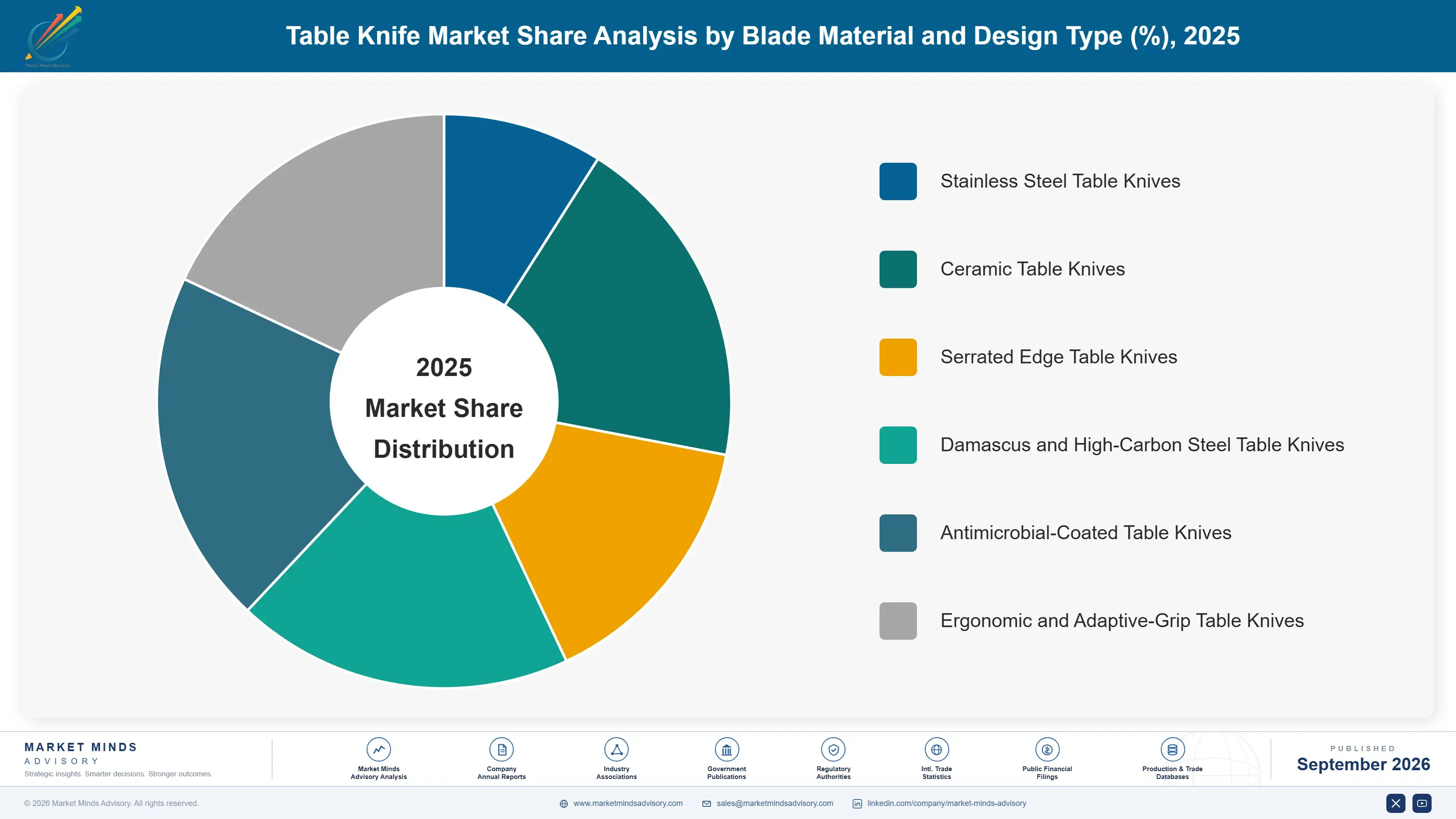
Task: Open the Industry Associations icon
Action: [616, 749]
